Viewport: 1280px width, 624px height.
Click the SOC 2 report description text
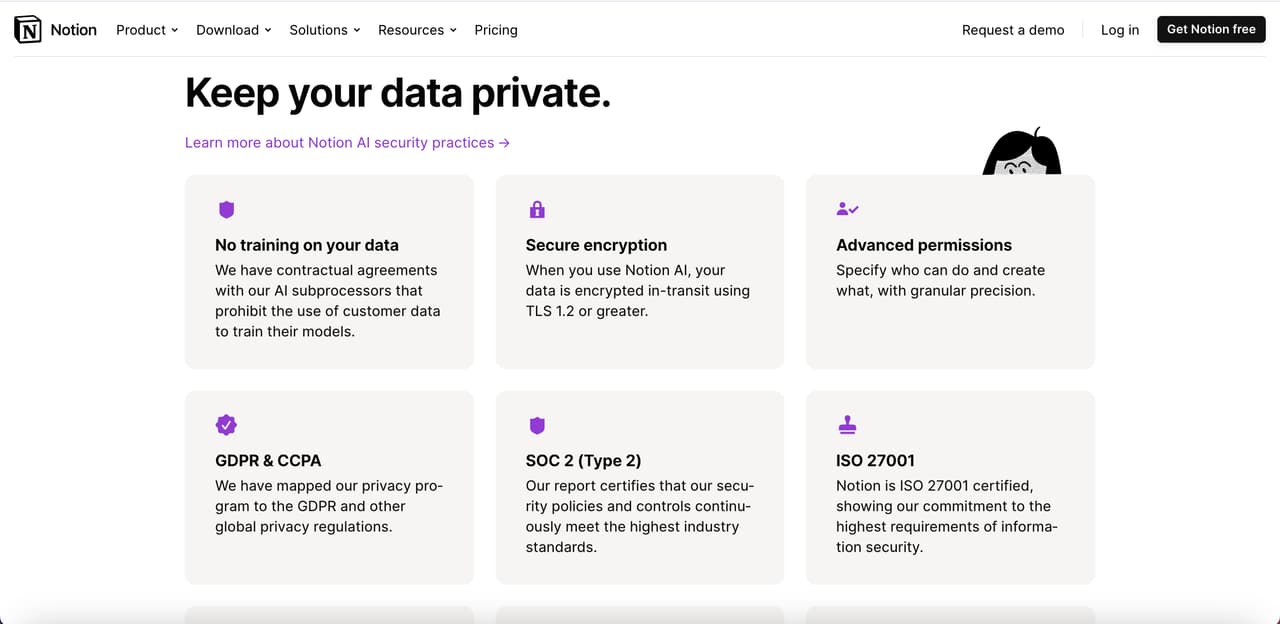[x=639, y=516]
